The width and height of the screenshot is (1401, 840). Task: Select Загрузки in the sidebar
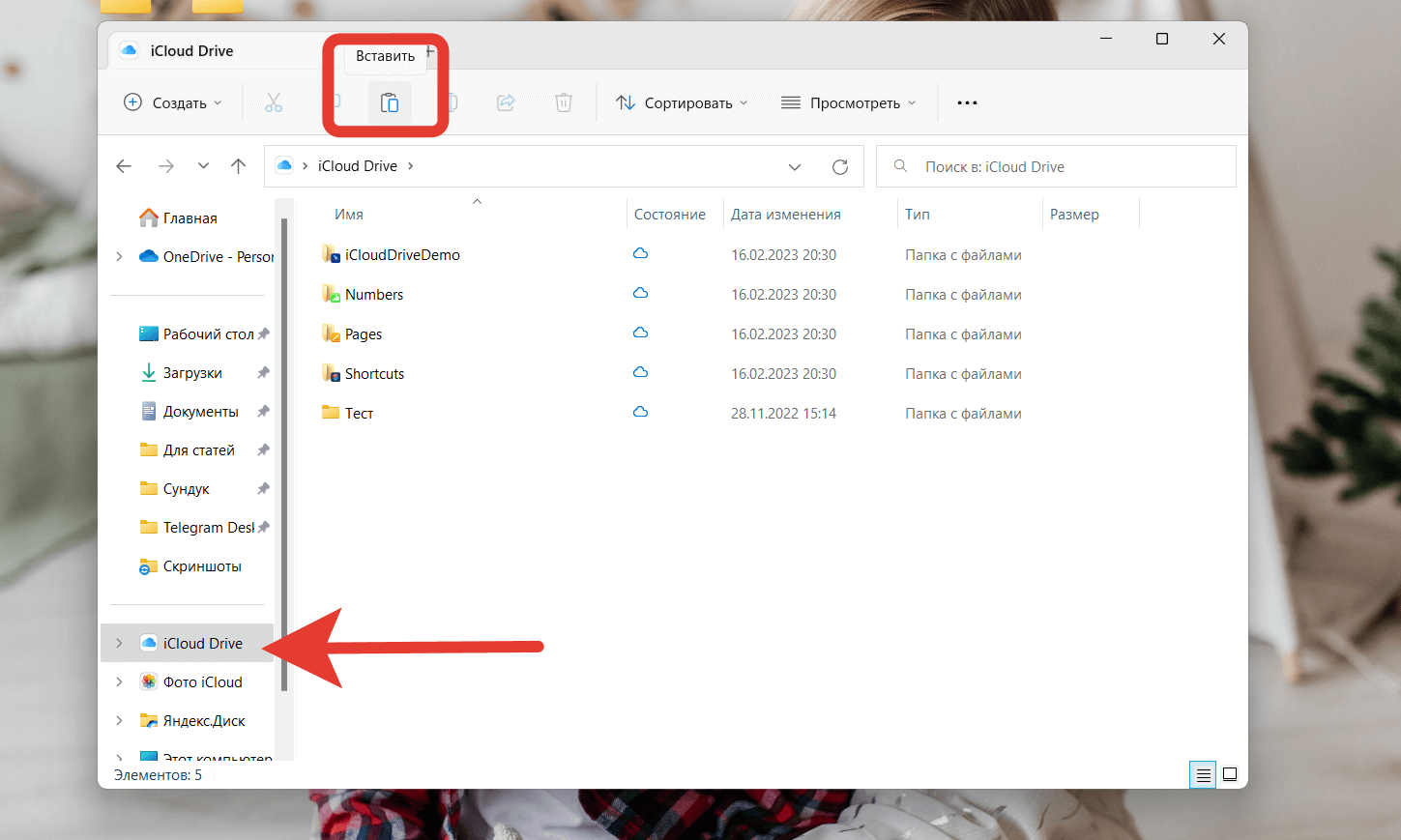pos(192,373)
